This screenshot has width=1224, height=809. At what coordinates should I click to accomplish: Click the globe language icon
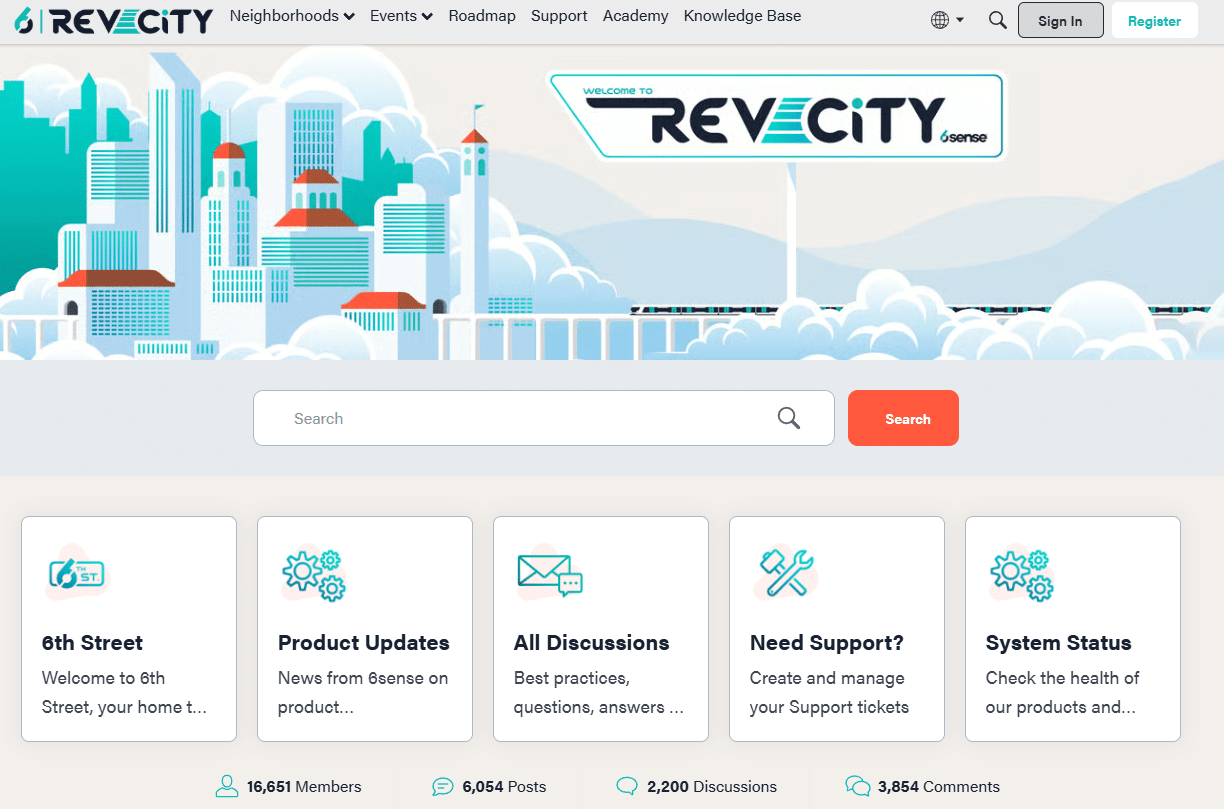[939, 20]
